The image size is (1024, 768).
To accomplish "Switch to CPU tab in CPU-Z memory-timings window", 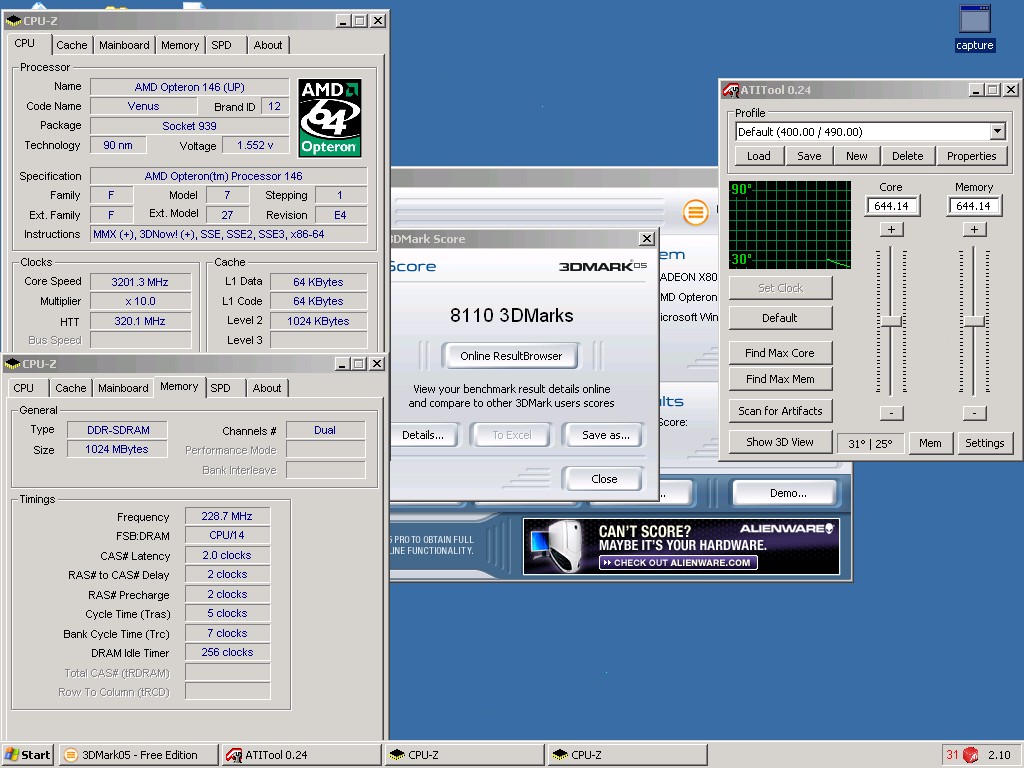I will (x=24, y=388).
